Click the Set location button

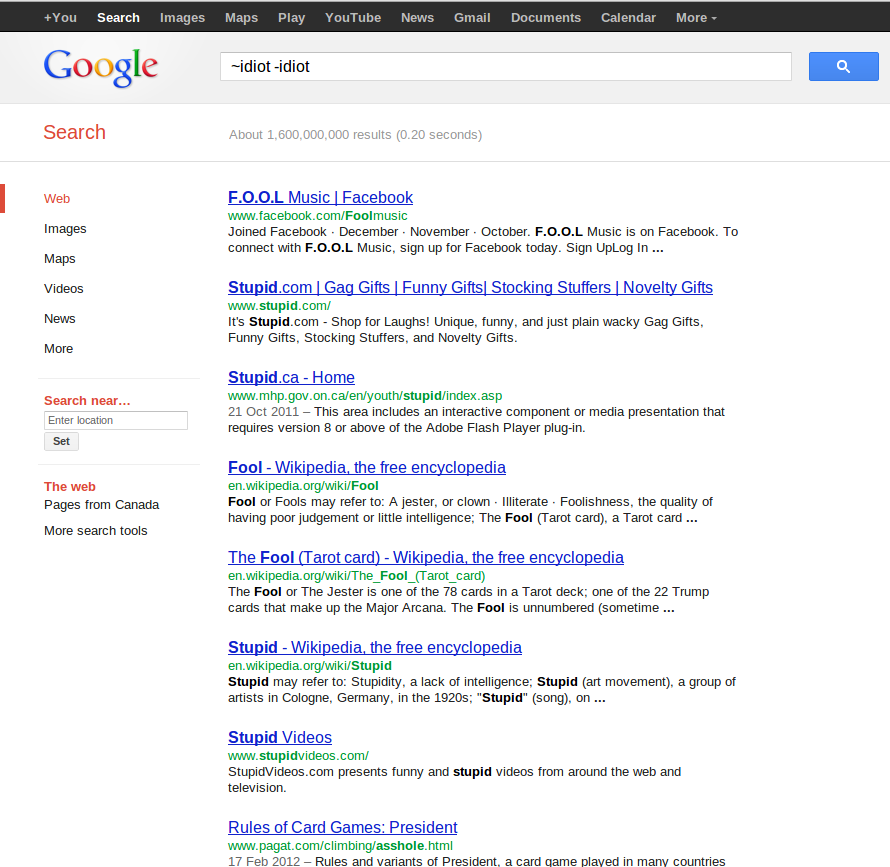pos(61,441)
